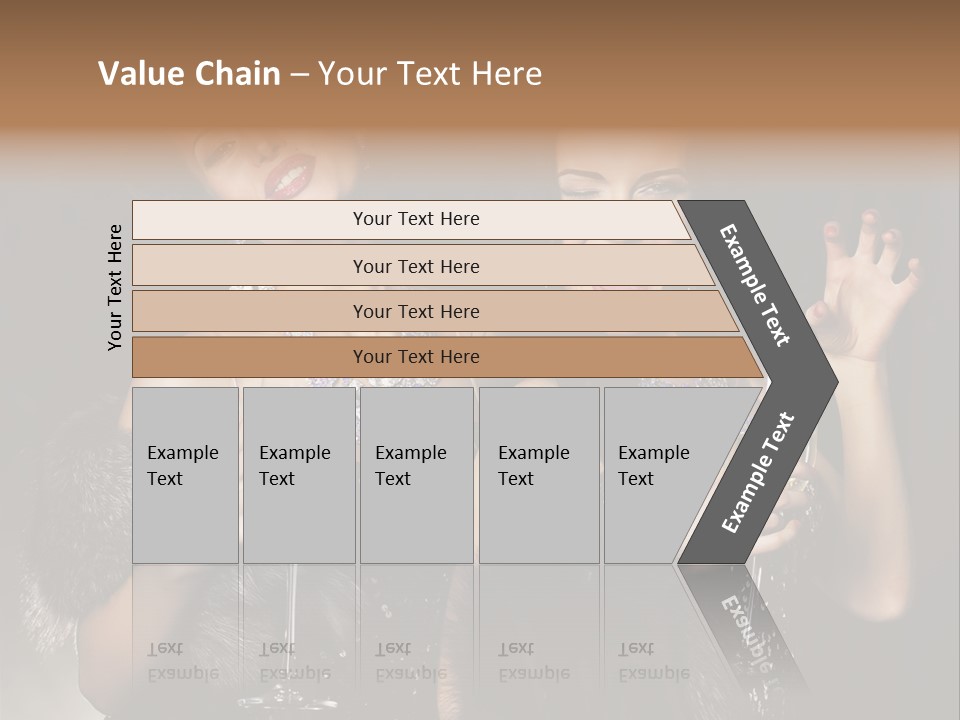960x720 pixels.
Task: Click the mirrored text reflection under the first box
Action: [183, 660]
